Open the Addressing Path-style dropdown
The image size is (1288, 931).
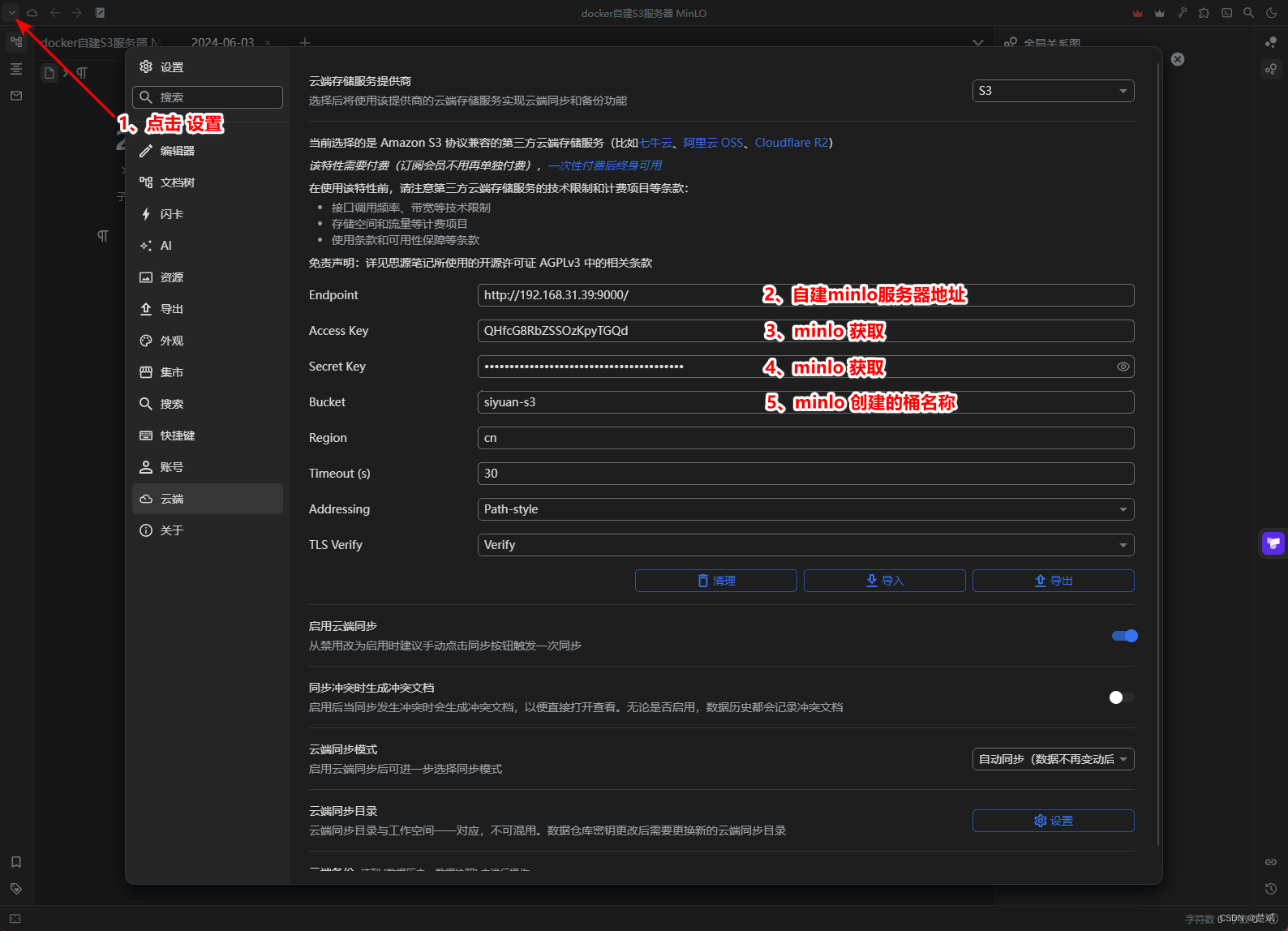(805, 509)
